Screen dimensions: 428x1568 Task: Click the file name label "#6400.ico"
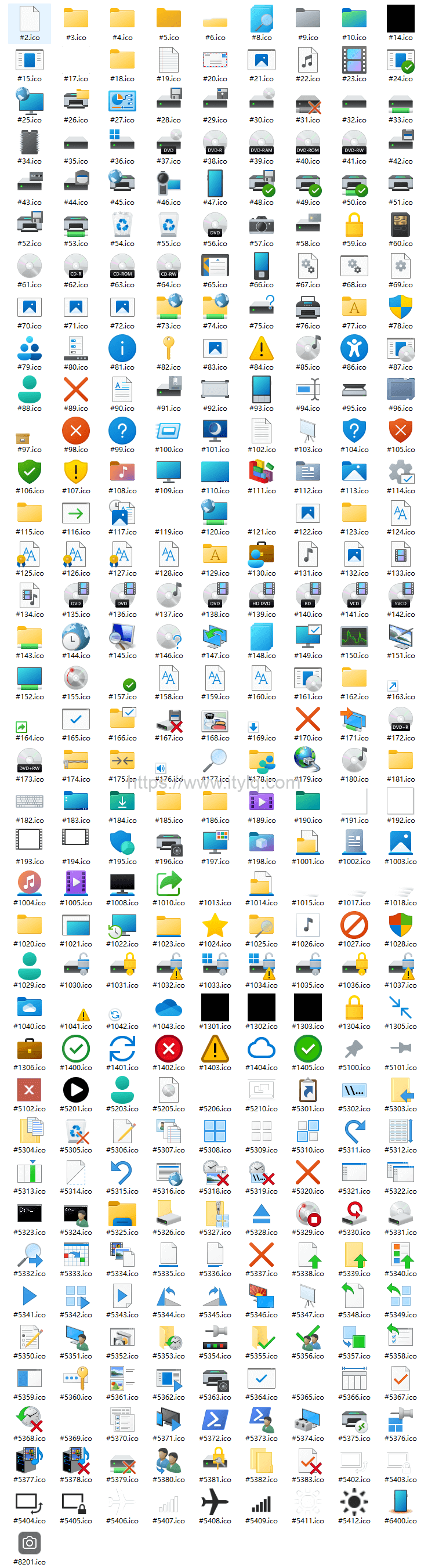pyautogui.click(x=400, y=1521)
